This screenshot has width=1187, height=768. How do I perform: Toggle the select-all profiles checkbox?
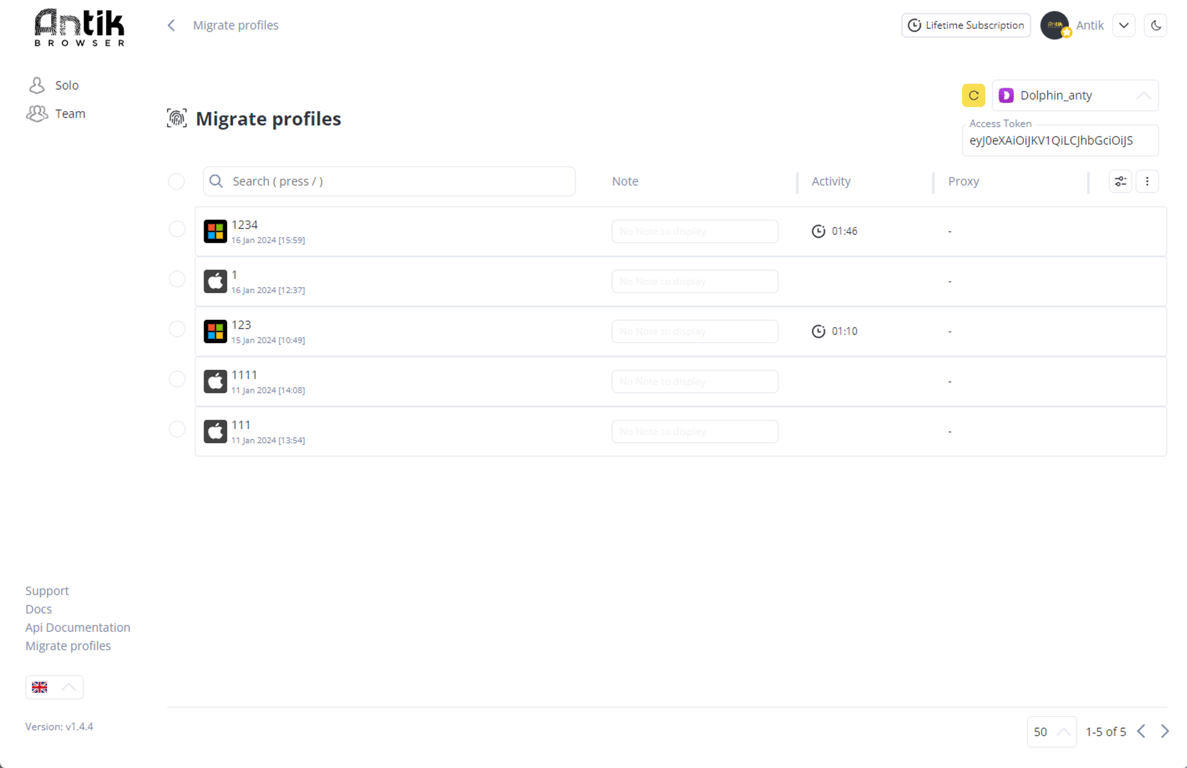(176, 182)
